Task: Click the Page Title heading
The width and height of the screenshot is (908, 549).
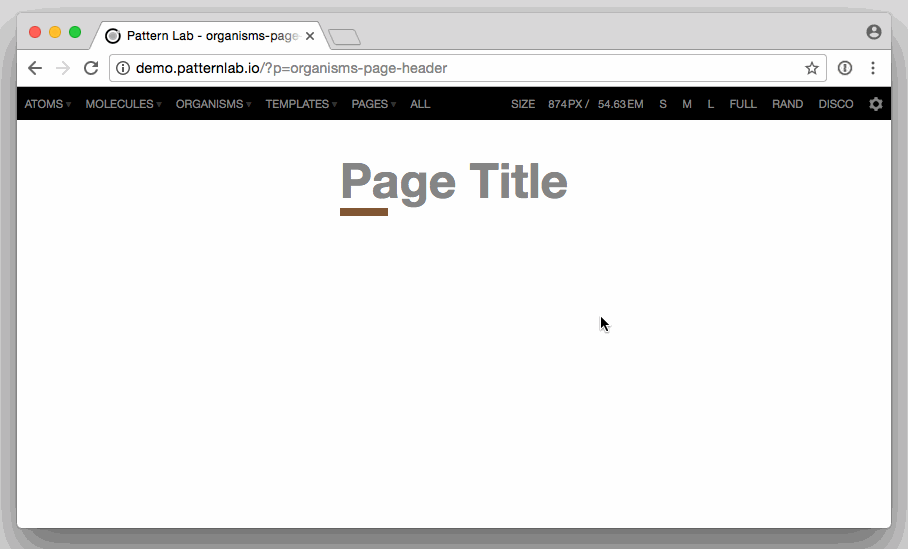Action: [454, 182]
